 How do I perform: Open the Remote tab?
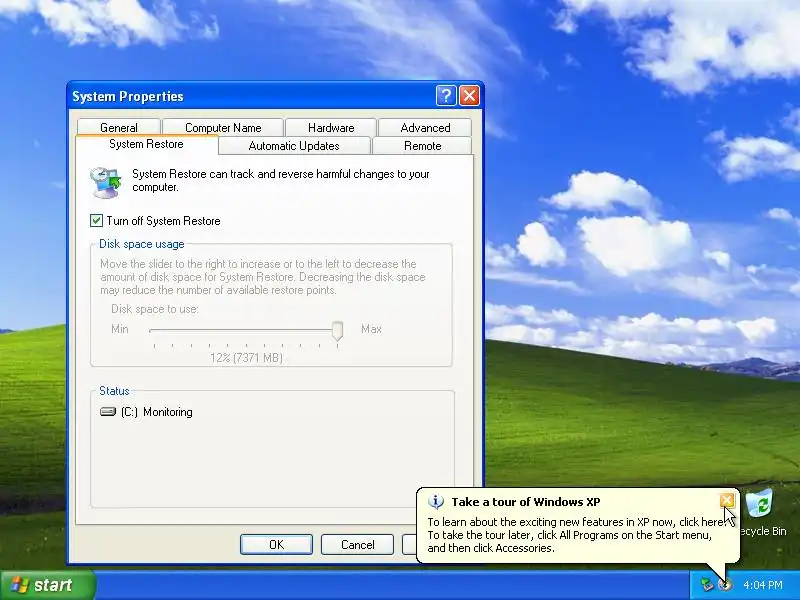coord(422,146)
